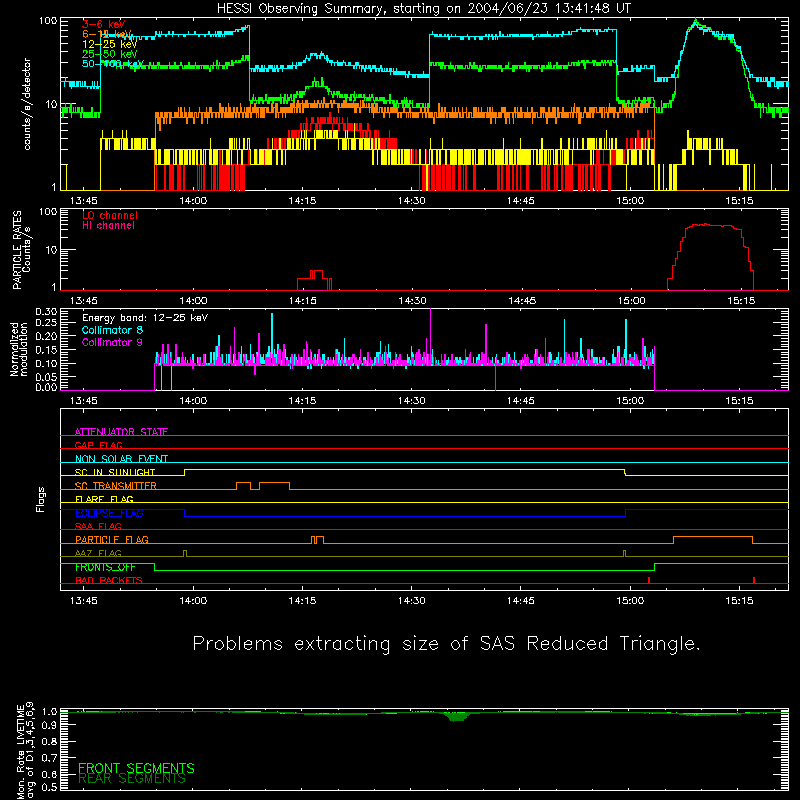Click the HESSI Observing Summary title text

coord(424,9)
